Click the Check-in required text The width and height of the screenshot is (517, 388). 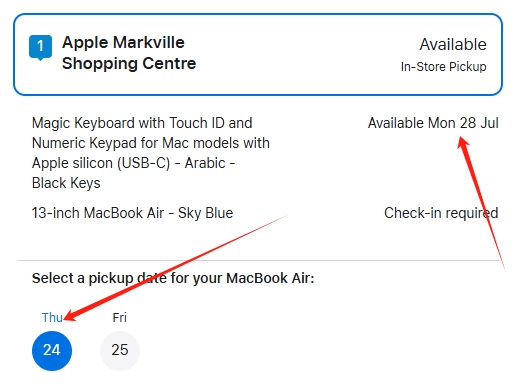click(x=441, y=213)
